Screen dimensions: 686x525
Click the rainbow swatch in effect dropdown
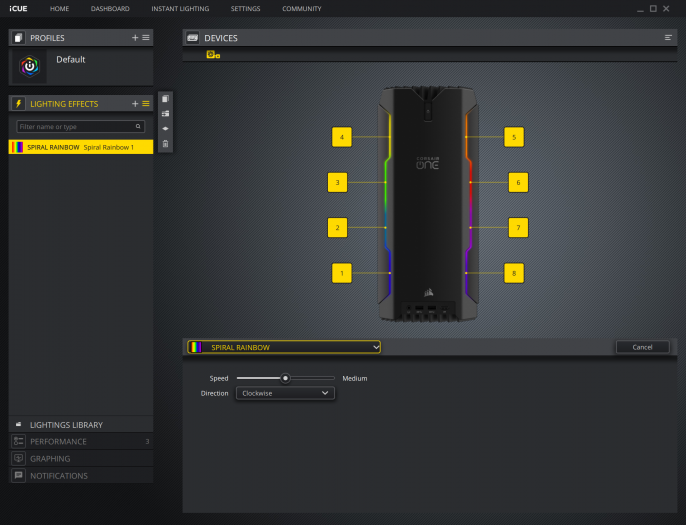tap(196, 347)
